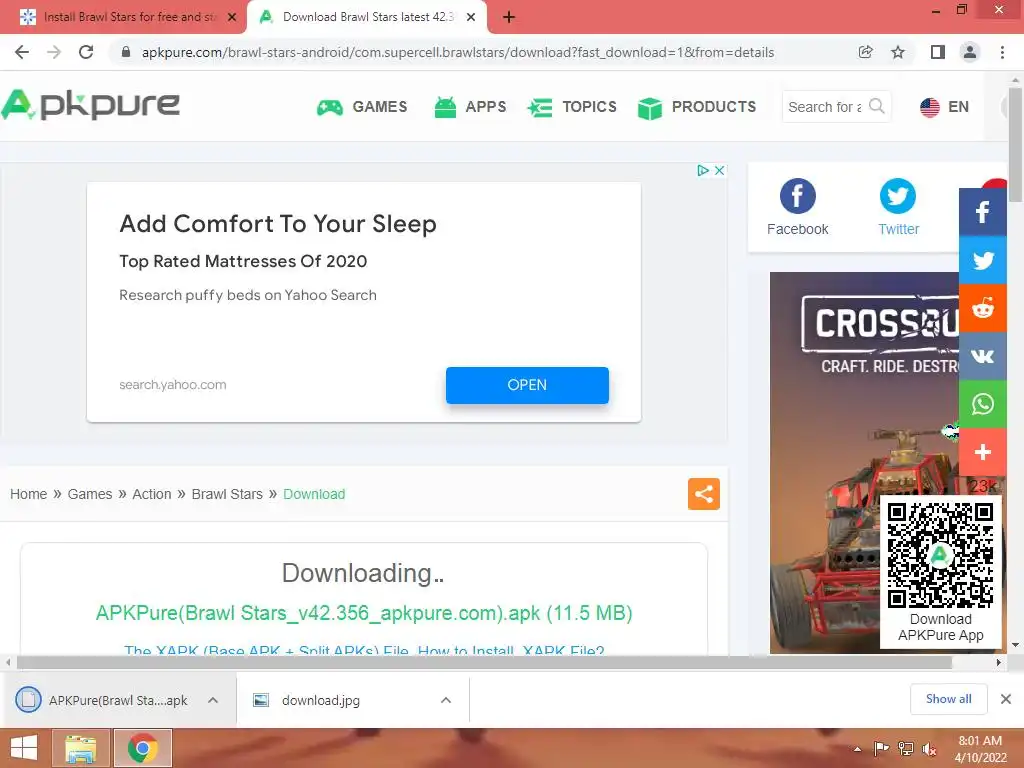Close the ad with X icon
The image size is (1024, 768).
[719, 170]
